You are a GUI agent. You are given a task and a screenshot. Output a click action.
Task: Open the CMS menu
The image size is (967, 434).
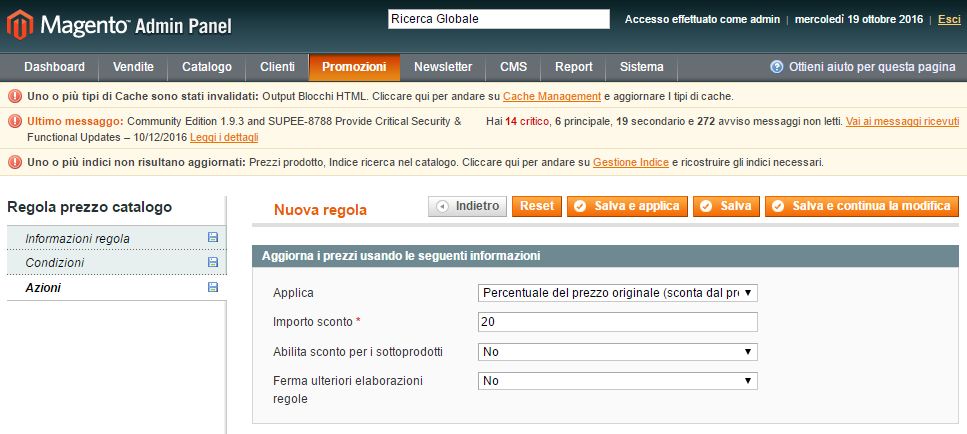coord(513,67)
